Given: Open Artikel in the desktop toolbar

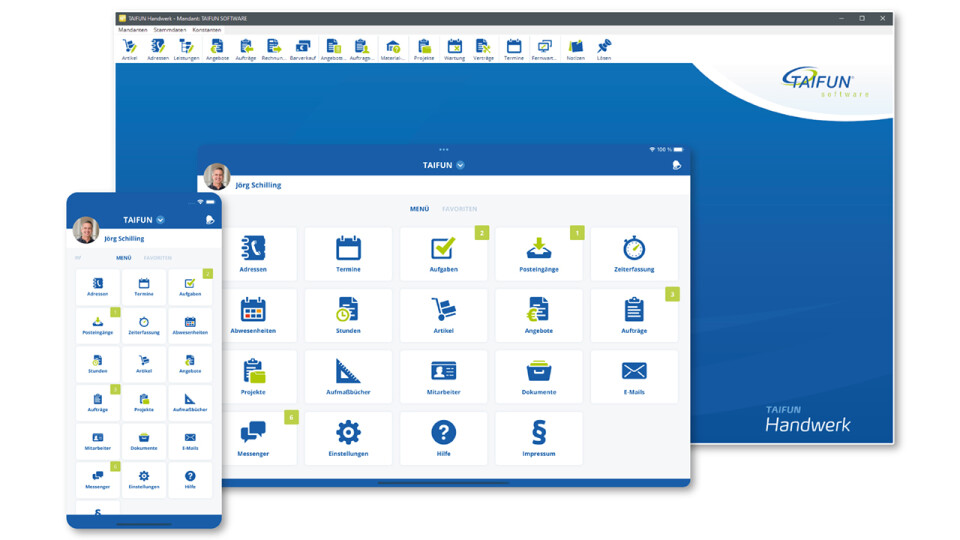Looking at the screenshot, I should [129, 50].
